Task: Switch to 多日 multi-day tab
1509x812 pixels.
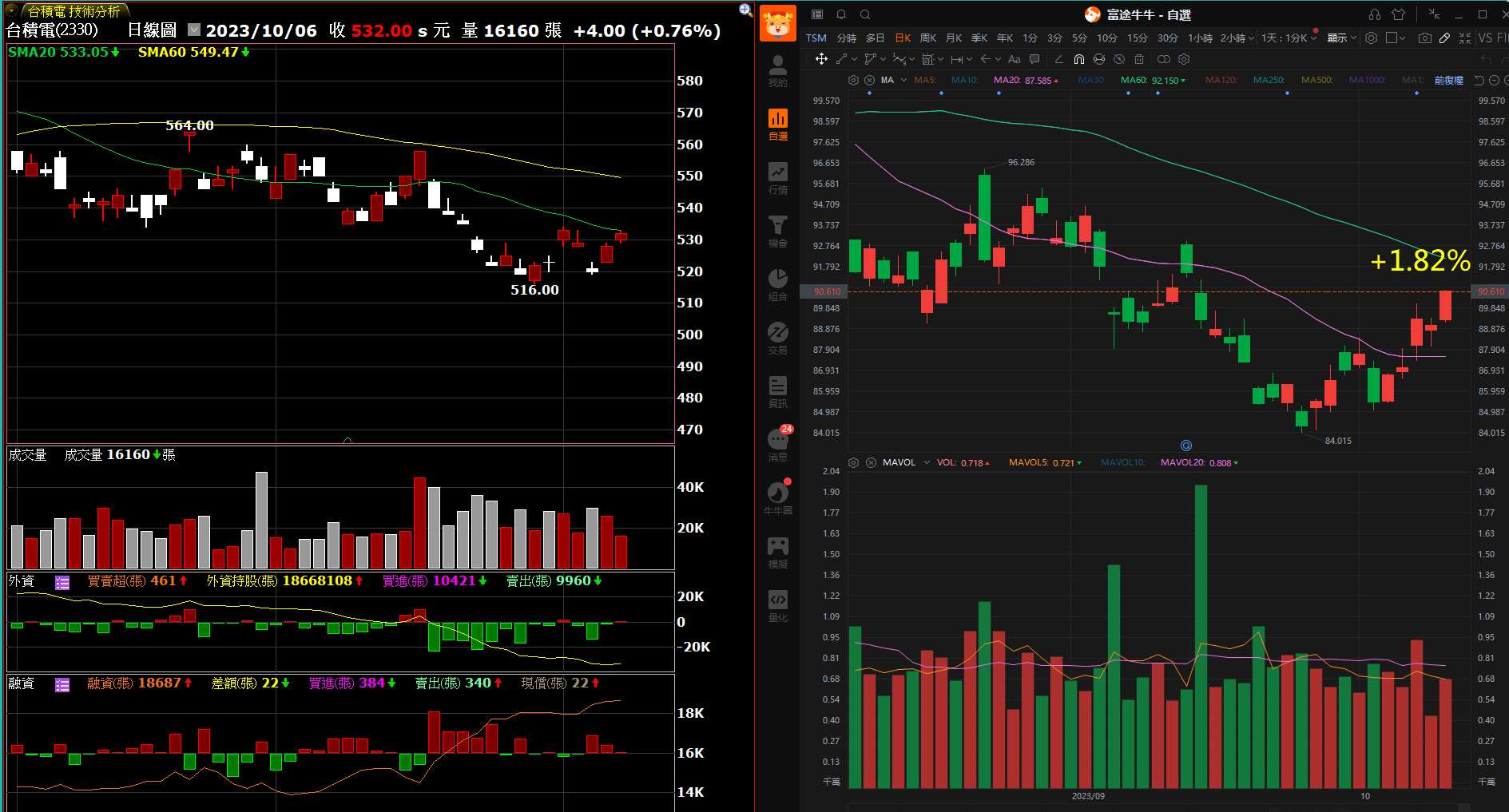Action: click(x=875, y=38)
